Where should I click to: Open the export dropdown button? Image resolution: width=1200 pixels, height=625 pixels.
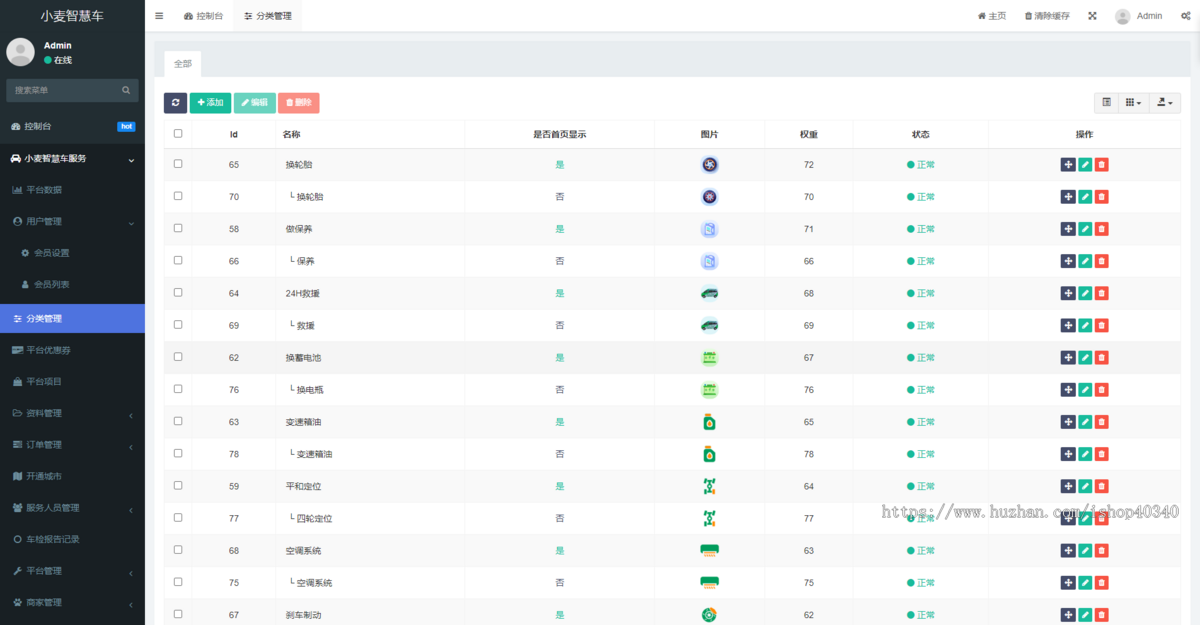coord(1165,102)
